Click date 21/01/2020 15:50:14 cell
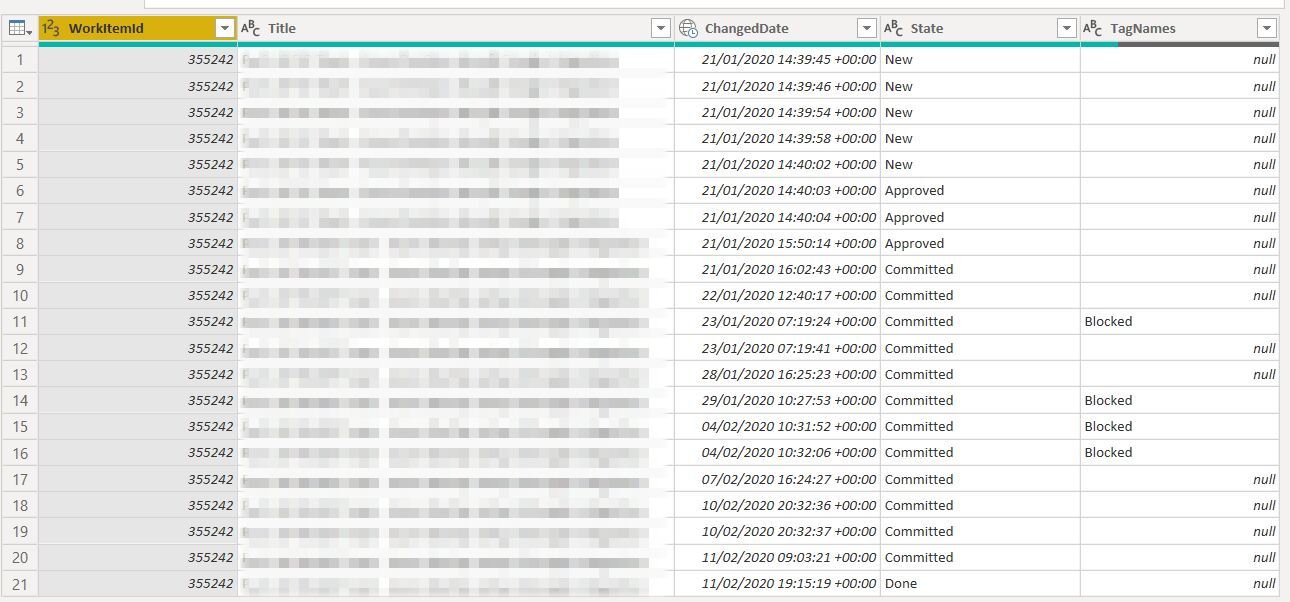This screenshot has width=1290, height=602. point(778,243)
